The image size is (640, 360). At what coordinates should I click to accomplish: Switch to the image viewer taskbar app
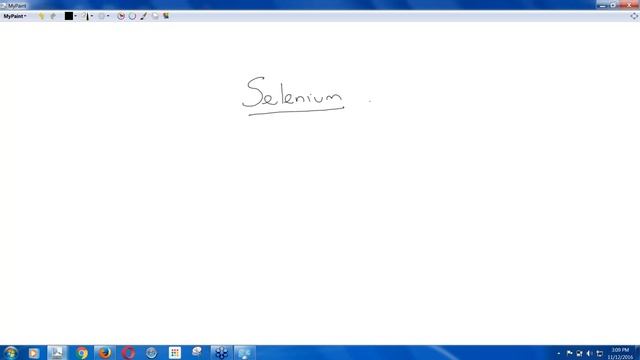[57, 353]
